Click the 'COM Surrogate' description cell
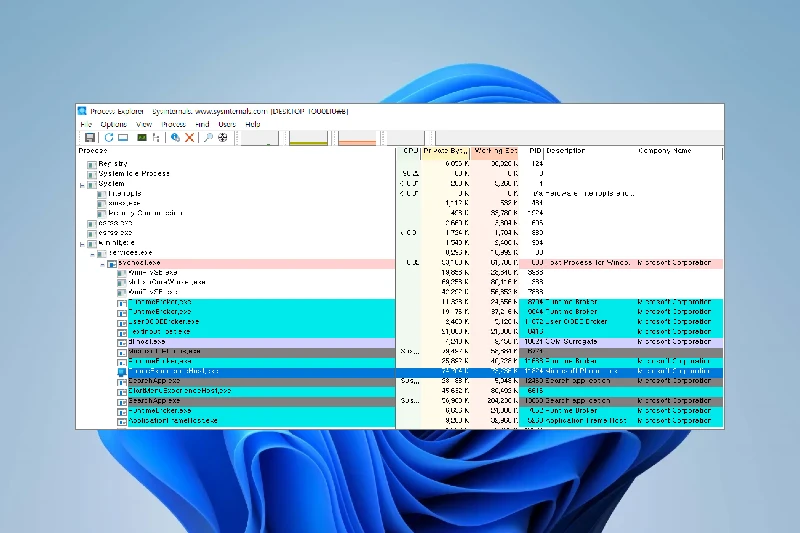Screen dimensions: 800x533 click(x=571, y=342)
